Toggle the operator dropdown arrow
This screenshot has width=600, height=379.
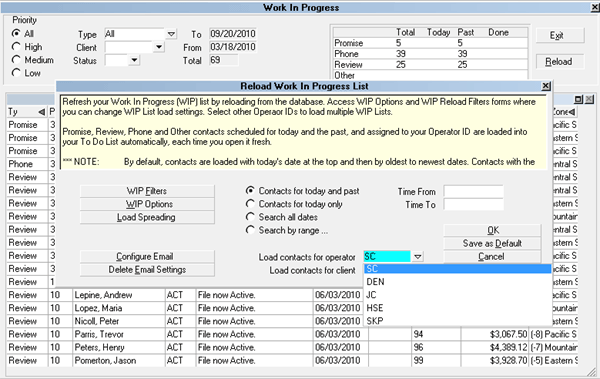point(417,256)
